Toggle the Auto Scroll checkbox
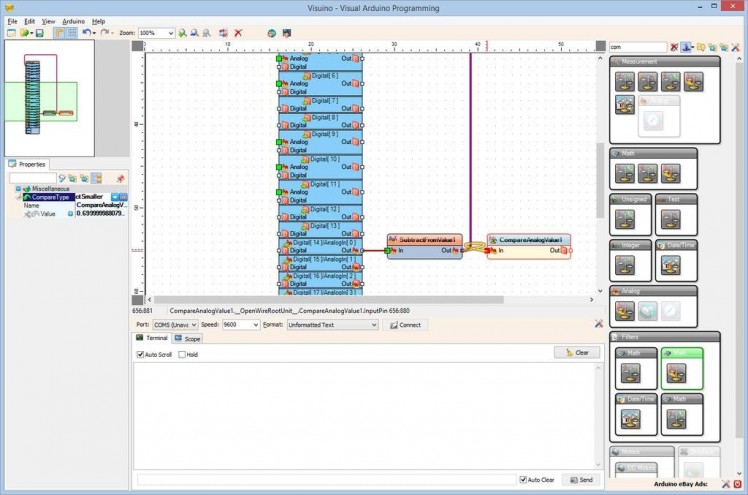 (x=141, y=354)
